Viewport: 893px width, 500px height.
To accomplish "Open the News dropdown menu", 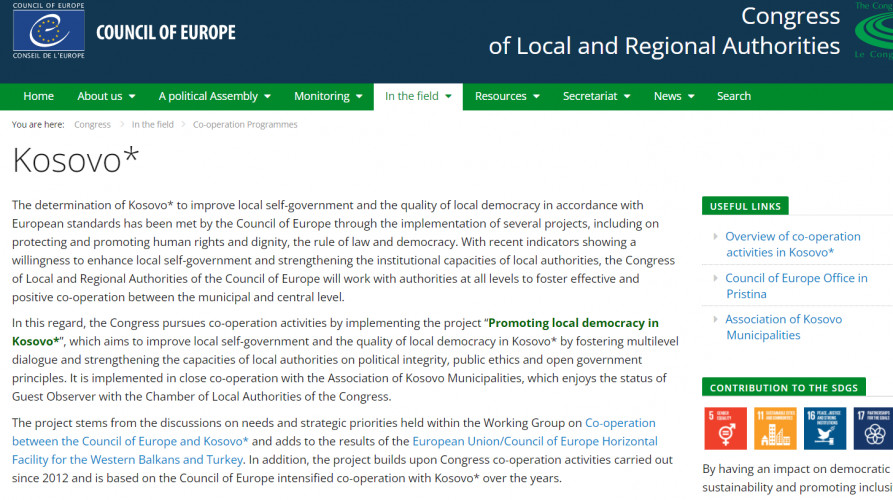I will (674, 96).
